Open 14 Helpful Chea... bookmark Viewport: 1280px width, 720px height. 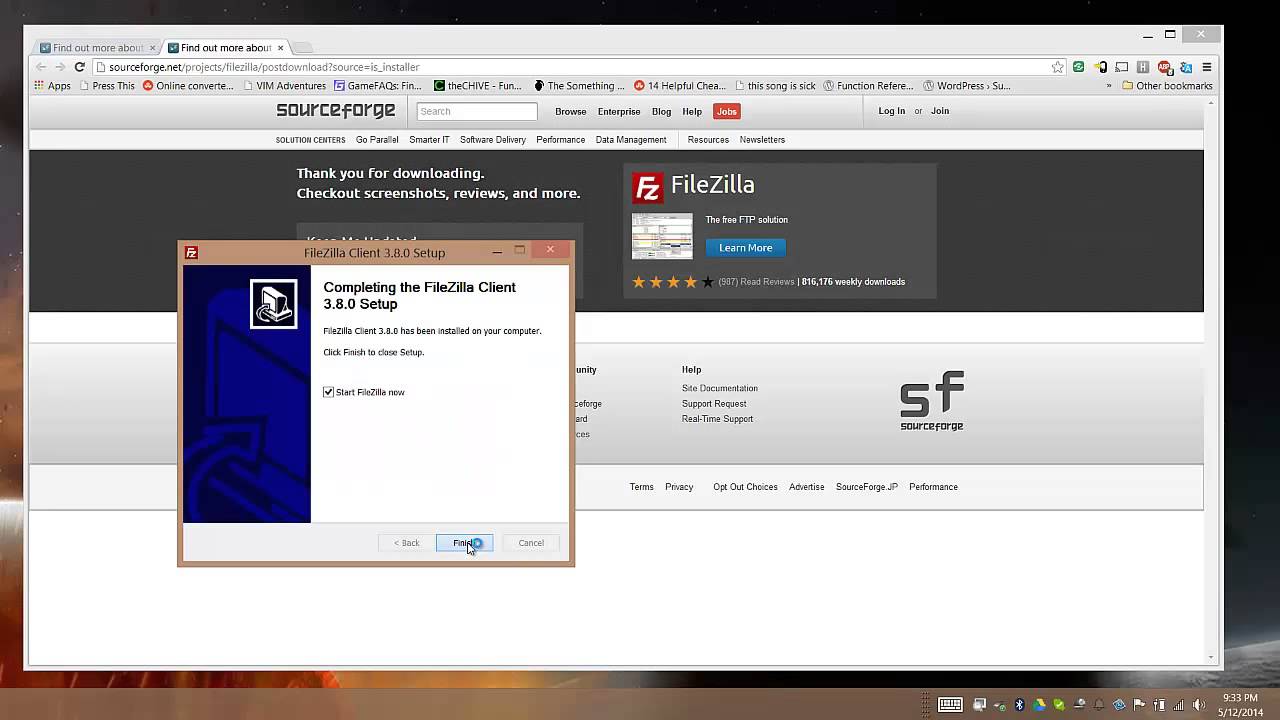pos(680,86)
